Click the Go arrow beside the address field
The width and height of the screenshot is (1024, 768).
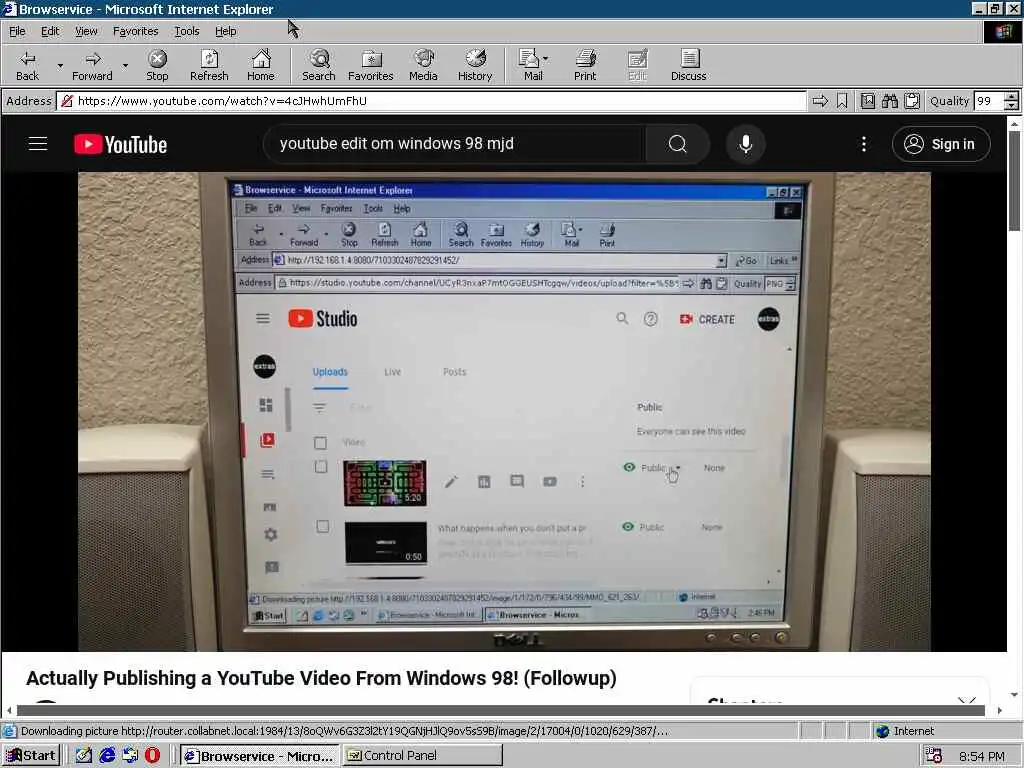click(x=820, y=101)
